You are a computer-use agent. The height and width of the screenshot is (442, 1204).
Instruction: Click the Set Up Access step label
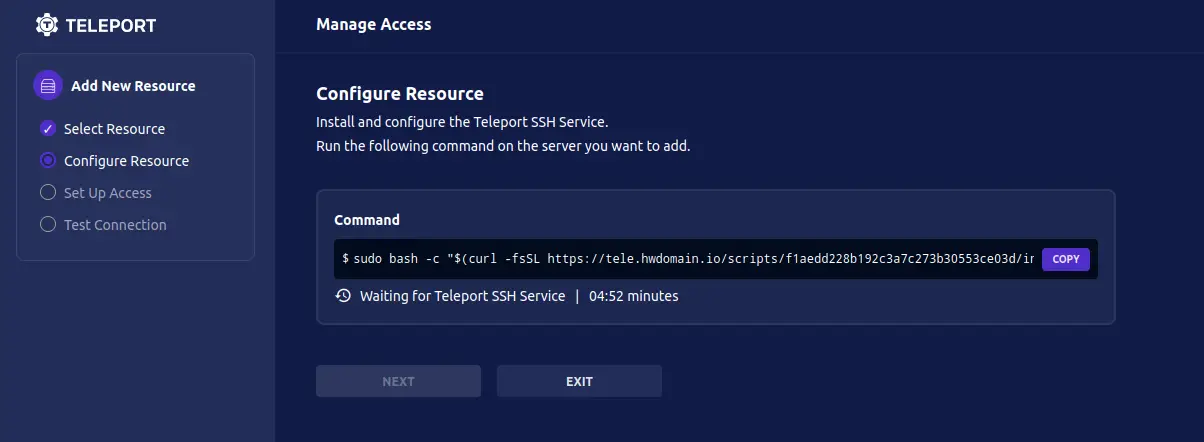108,193
